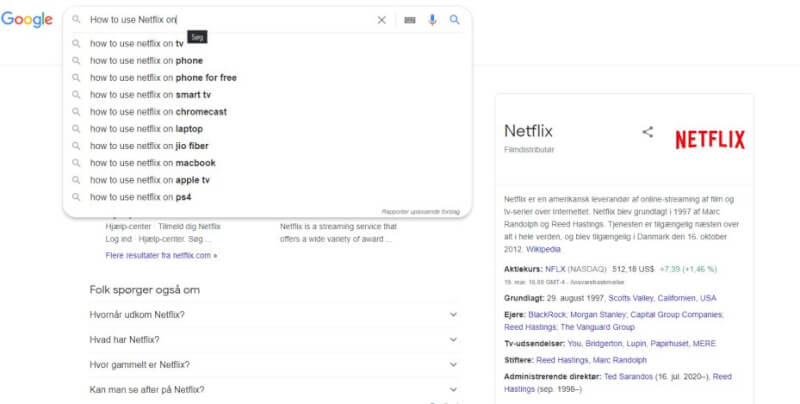The height and width of the screenshot is (404, 800).
Task: Open Marc Randolph link under Stiftere
Action: (x=619, y=360)
